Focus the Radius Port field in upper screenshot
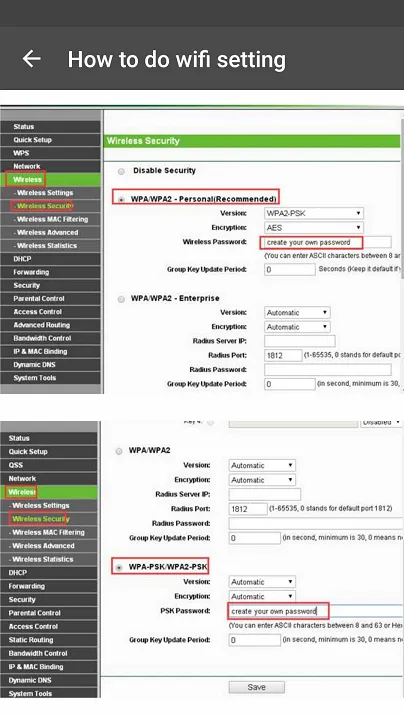 283,355
